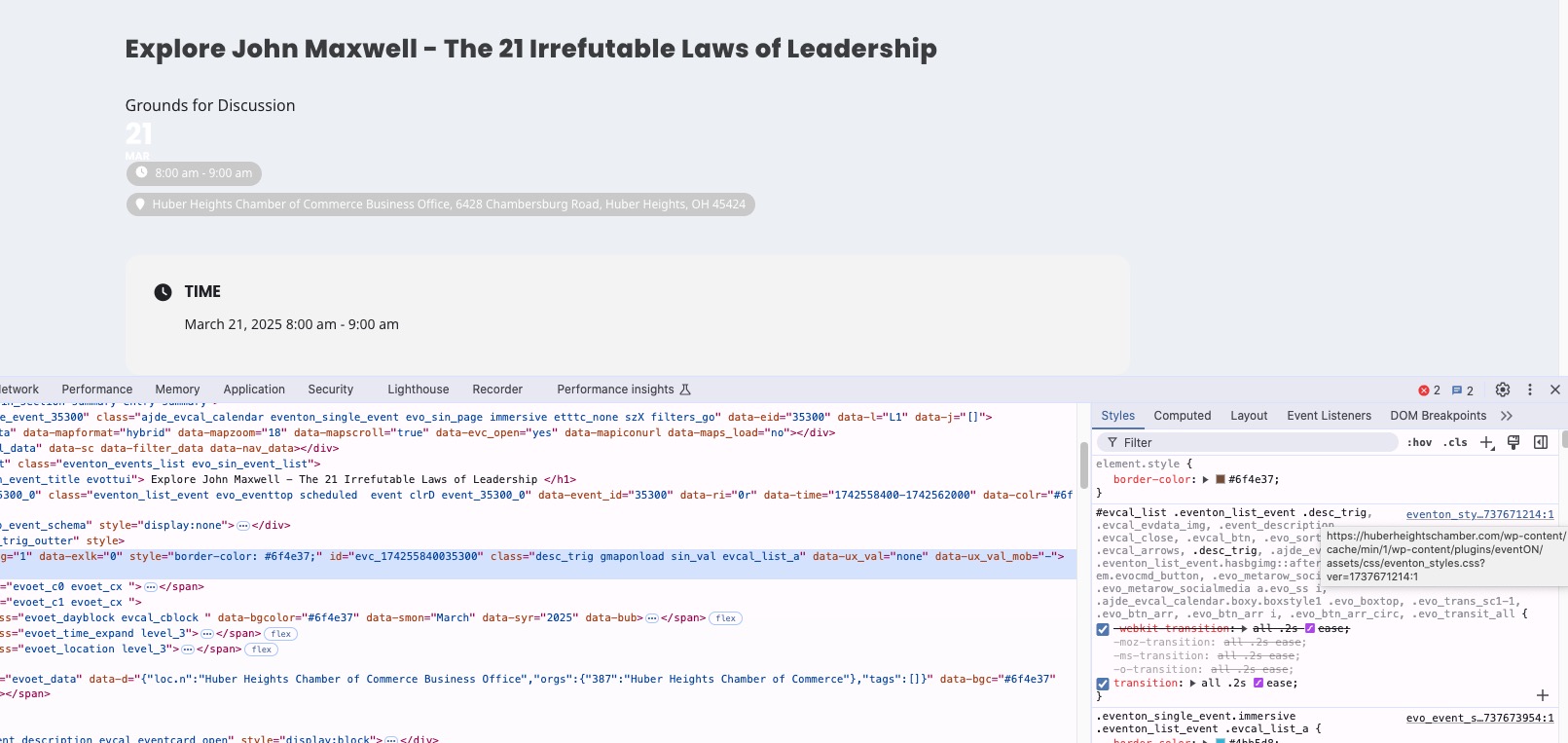Select the highlighted desc_trig DOM node row
Screen dimensions: 1568x743
pos(538,564)
